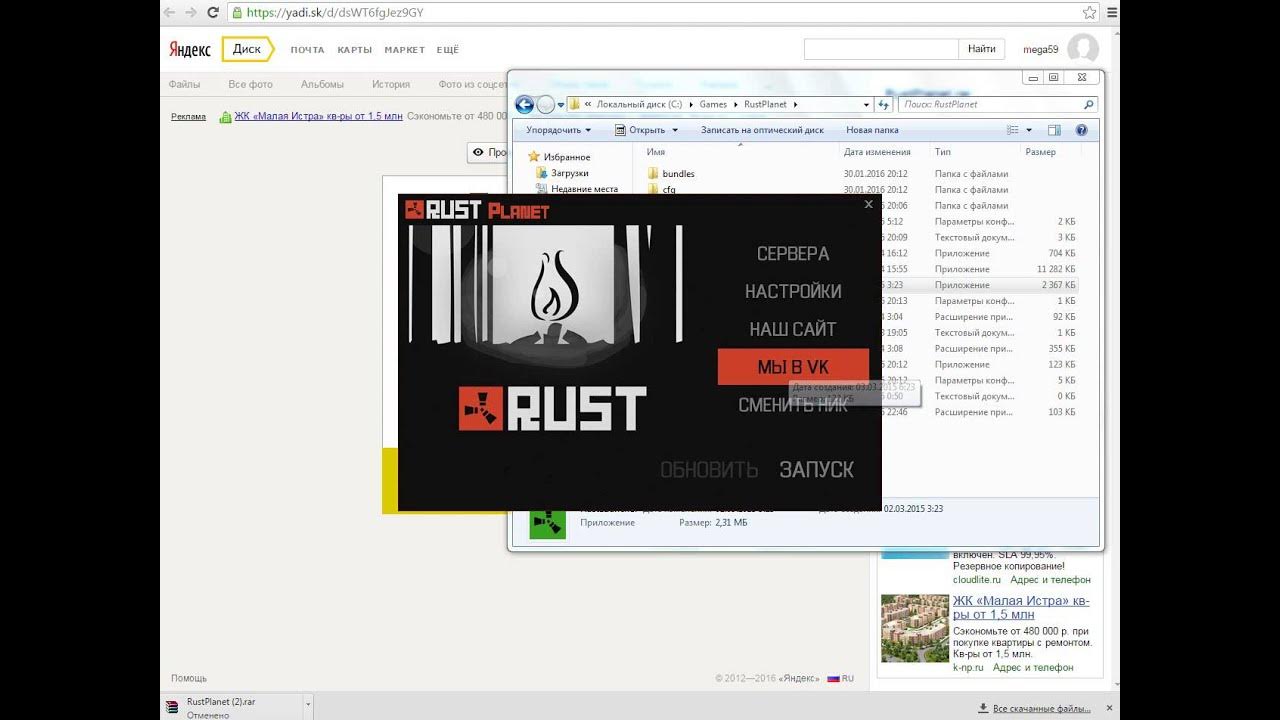Click the Недавние места icon
Screen dimensions: 1280x720
[x=541, y=189]
